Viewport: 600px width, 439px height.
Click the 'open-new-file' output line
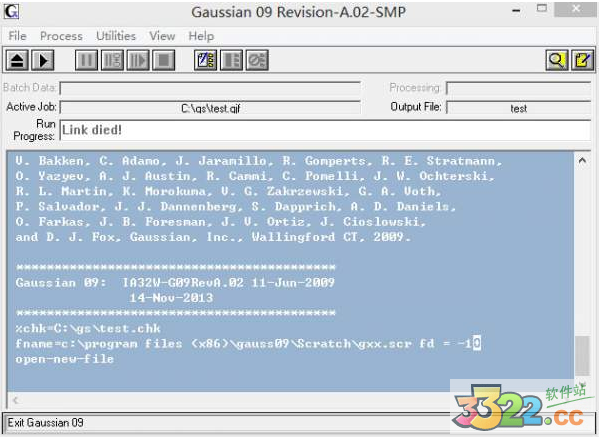(65, 359)
